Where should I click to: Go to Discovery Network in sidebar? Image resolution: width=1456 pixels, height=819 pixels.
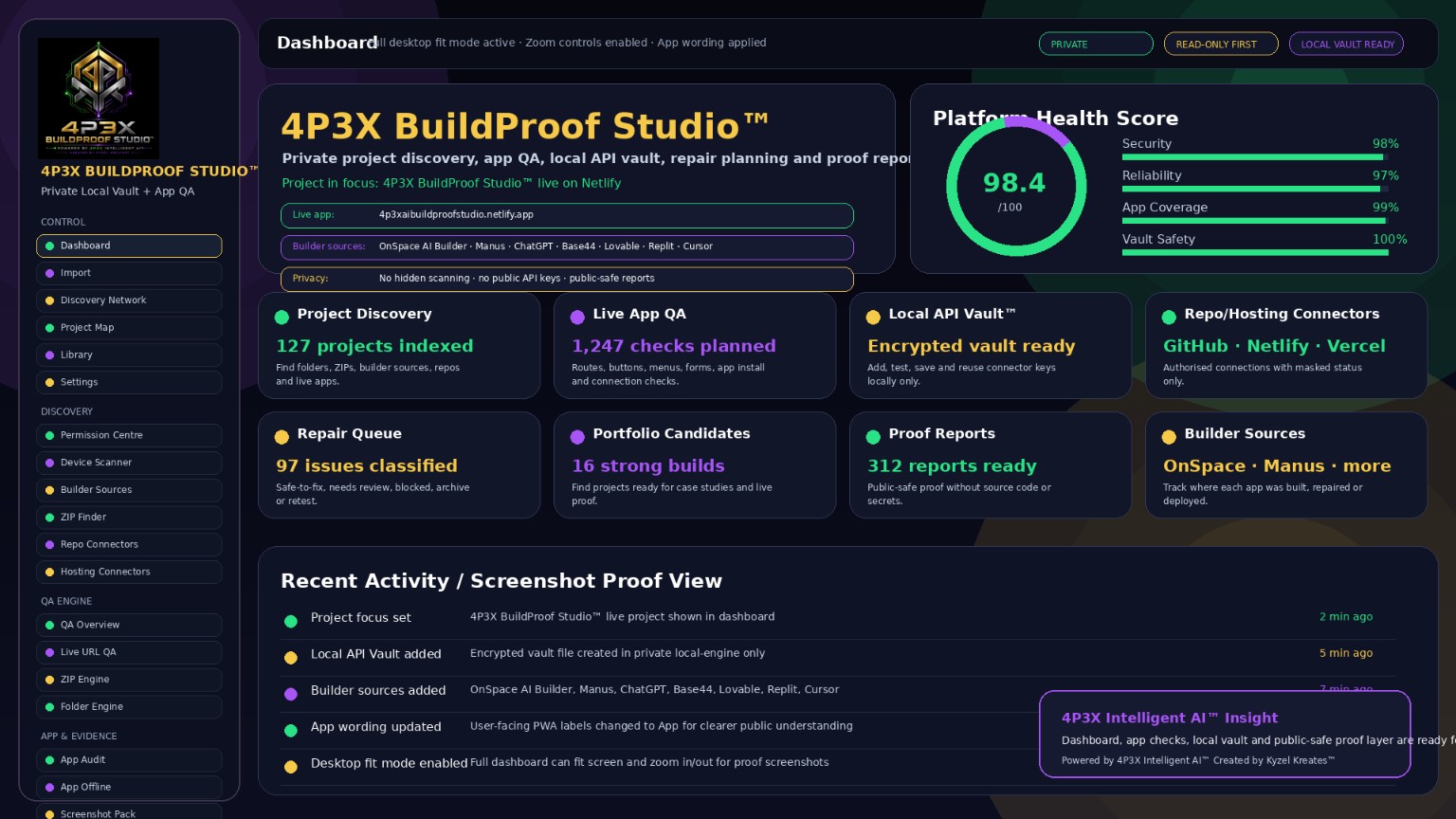click(x=129, y=300)
